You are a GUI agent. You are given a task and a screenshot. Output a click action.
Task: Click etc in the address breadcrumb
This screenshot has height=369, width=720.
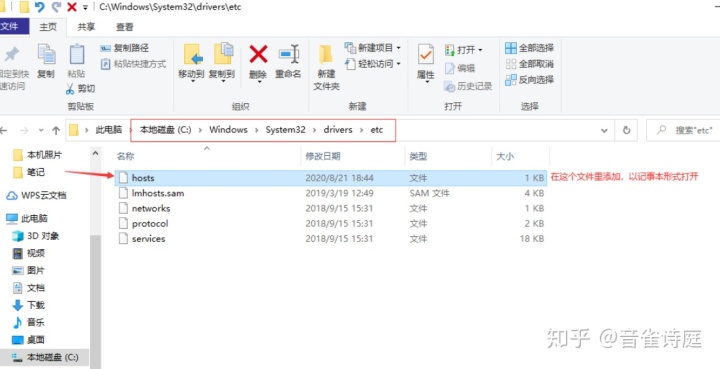click(377, 130)
